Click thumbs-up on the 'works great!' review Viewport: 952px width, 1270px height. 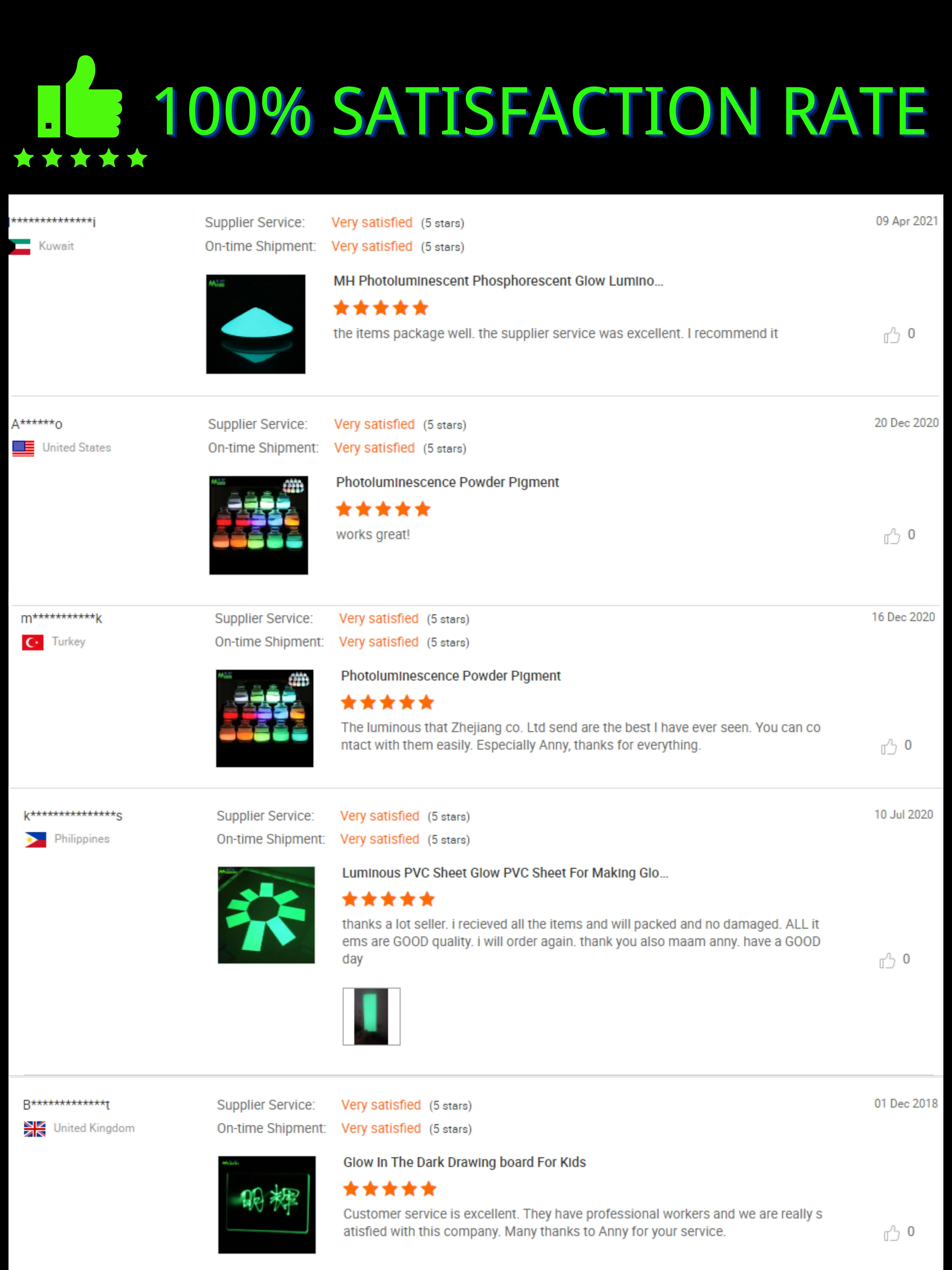(892, 536)
